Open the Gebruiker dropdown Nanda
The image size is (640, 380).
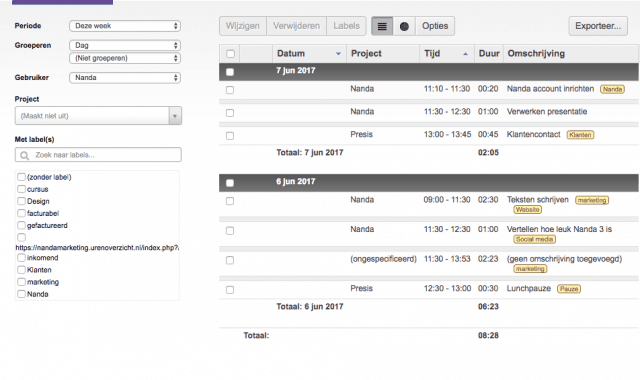click(x=125, y=78)
